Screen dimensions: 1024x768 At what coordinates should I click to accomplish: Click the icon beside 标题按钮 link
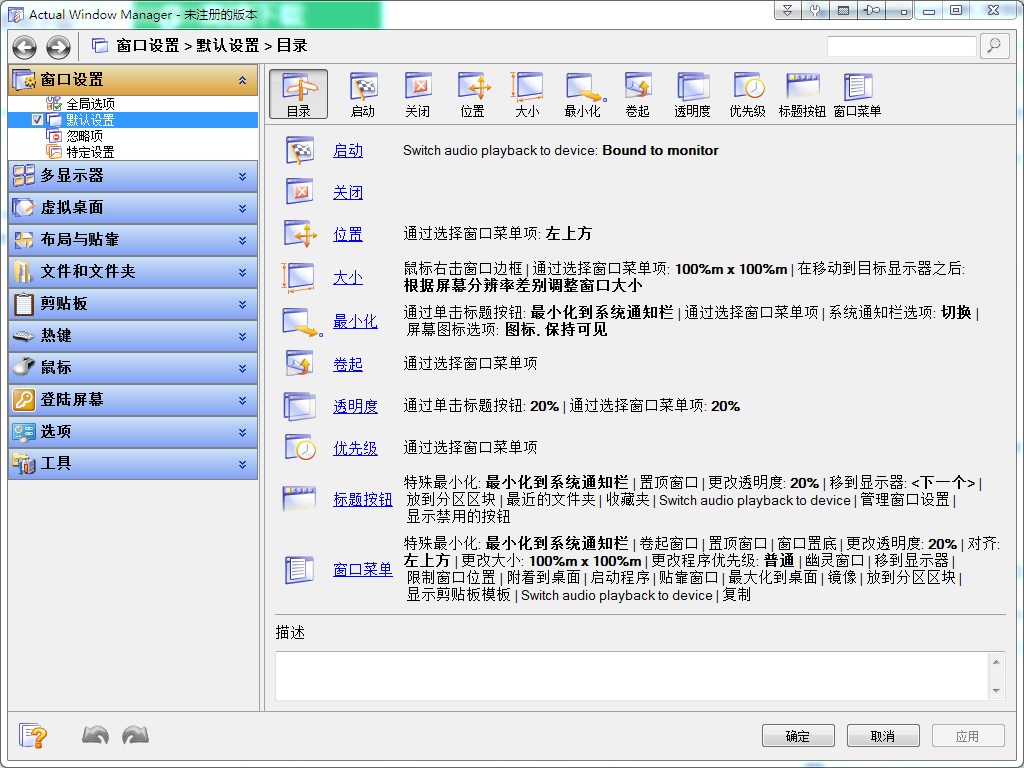point(299,500)
